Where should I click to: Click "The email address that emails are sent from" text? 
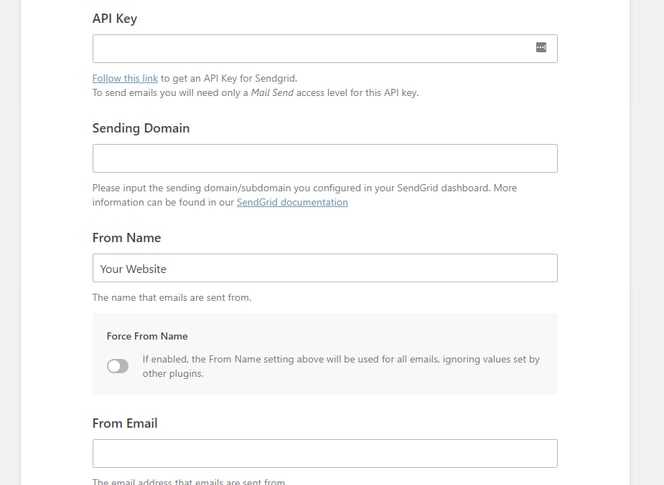(x=189, y=482)
